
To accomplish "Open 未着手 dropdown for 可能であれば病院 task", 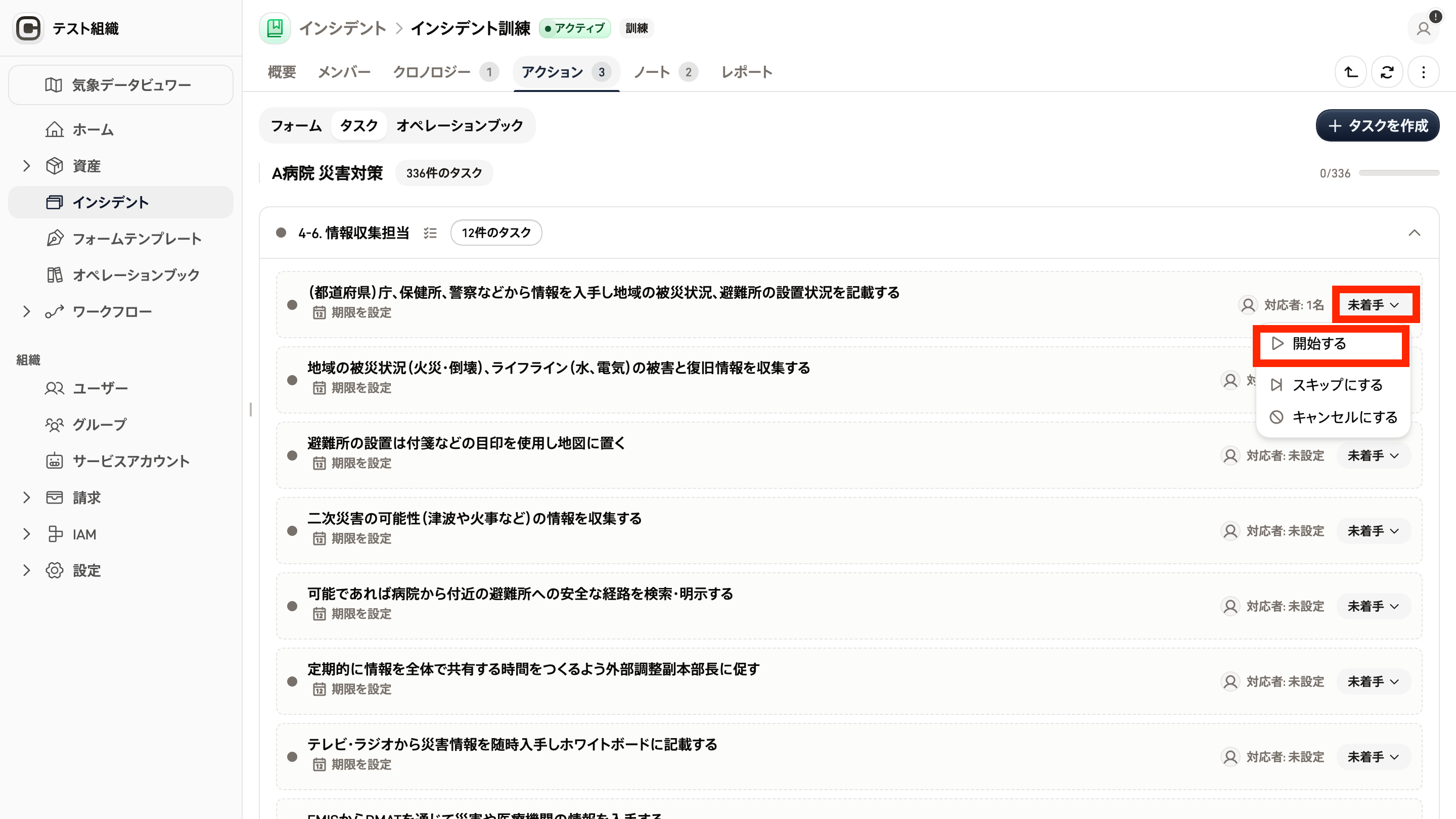I will pyautogui.click(x=1374, y=606).
